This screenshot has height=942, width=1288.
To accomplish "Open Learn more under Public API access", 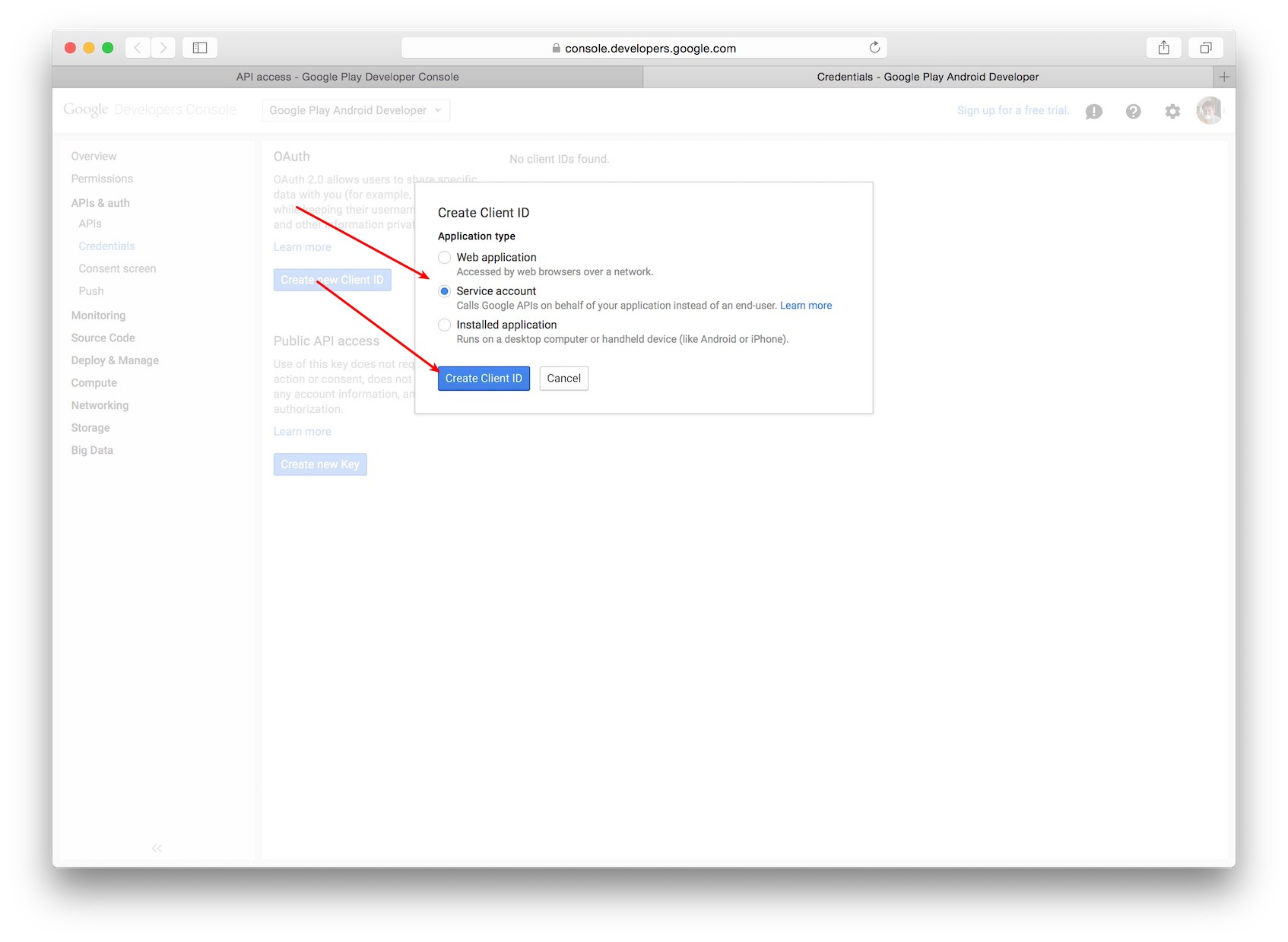I will (303, 432).
